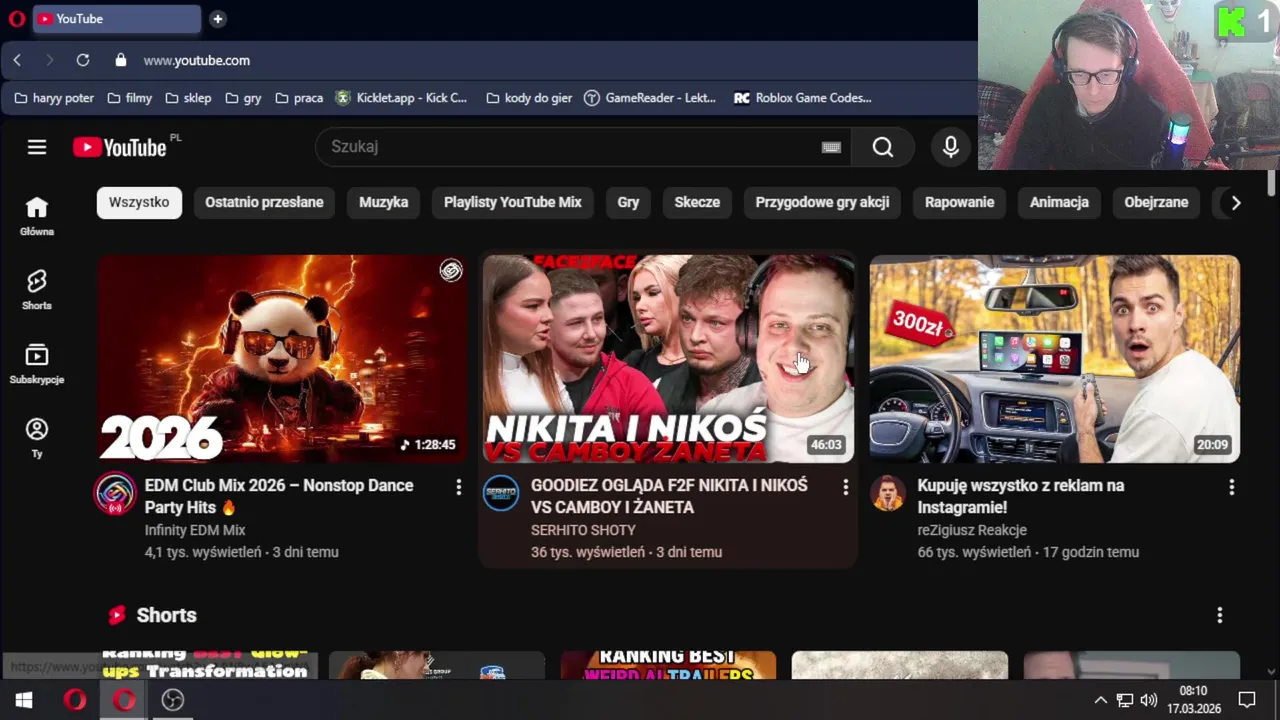This screenshot has height=720, width=1280.
Task: Click the OBS Studio taskbar icon
Action: [173, 700]
